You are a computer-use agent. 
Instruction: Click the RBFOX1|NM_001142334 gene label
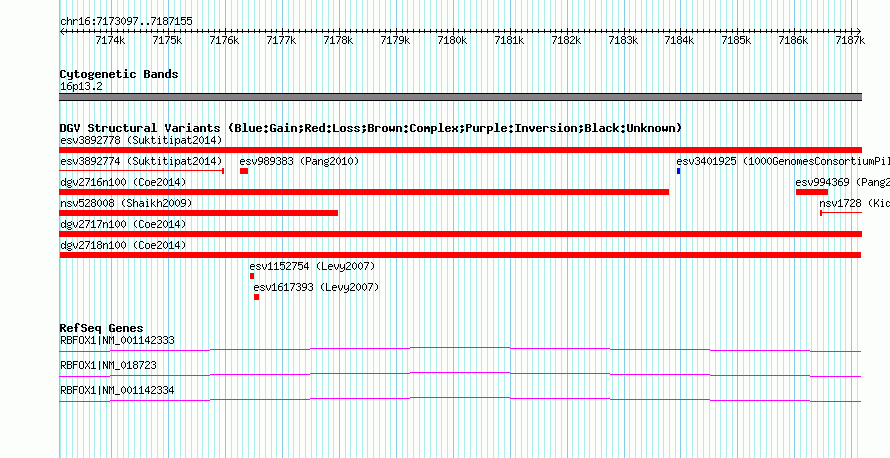tap(117, 390)
